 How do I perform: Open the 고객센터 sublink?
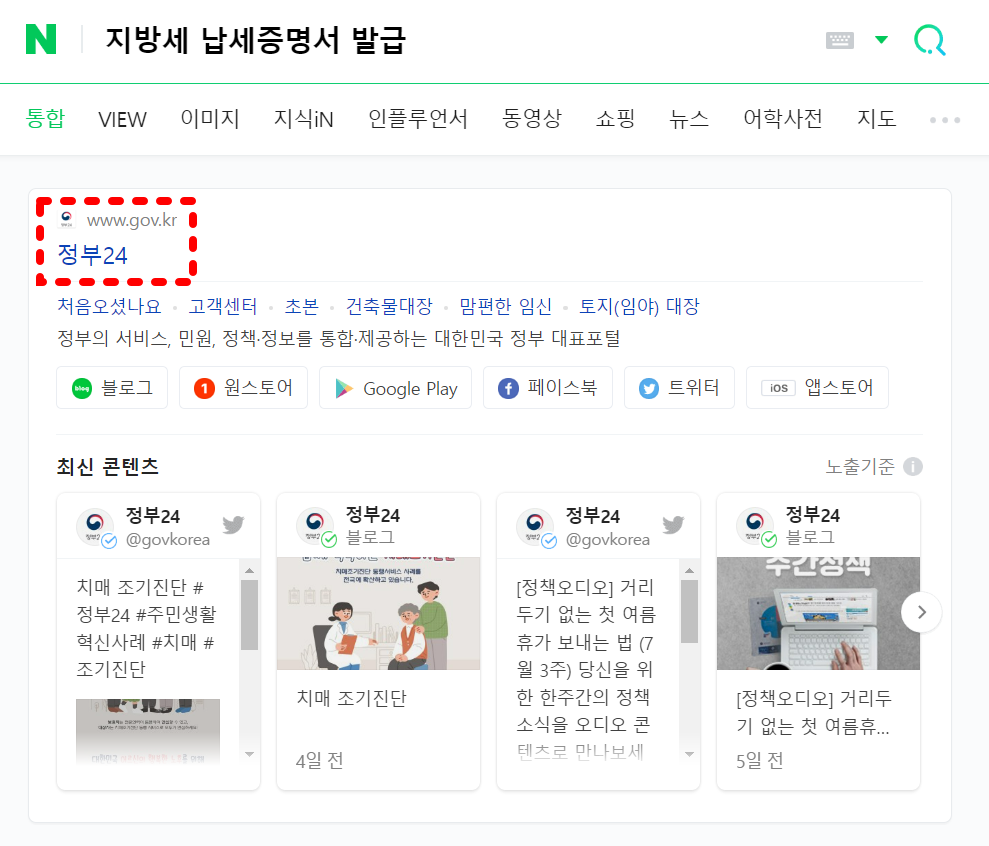tap(223, 306)
